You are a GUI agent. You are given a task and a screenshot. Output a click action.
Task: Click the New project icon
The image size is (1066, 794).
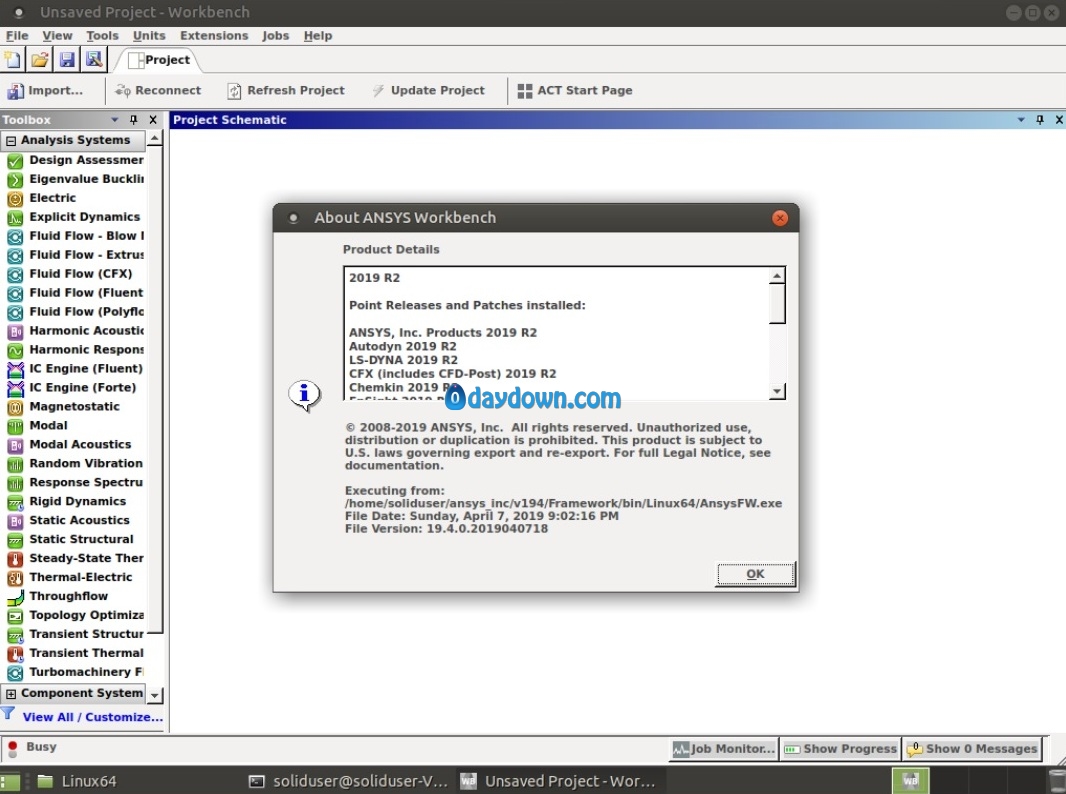point(12,60)
